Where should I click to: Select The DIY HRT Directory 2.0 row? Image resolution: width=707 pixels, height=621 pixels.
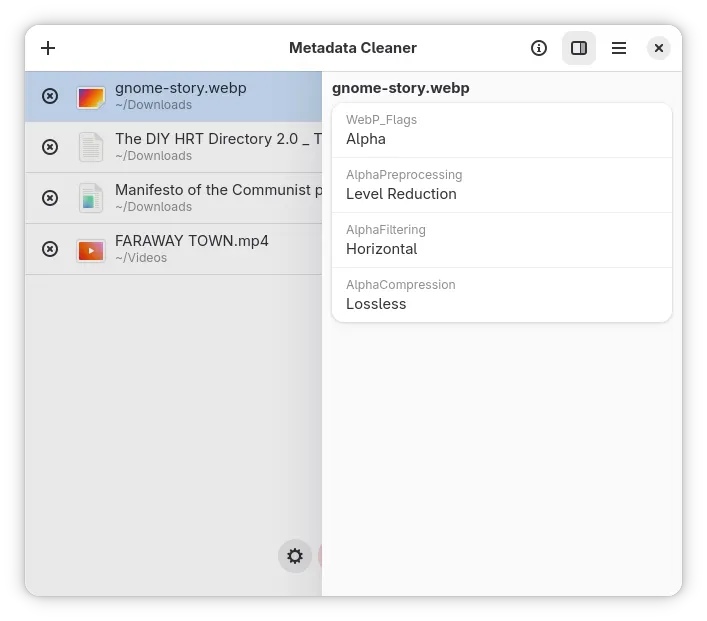[174, 147]
